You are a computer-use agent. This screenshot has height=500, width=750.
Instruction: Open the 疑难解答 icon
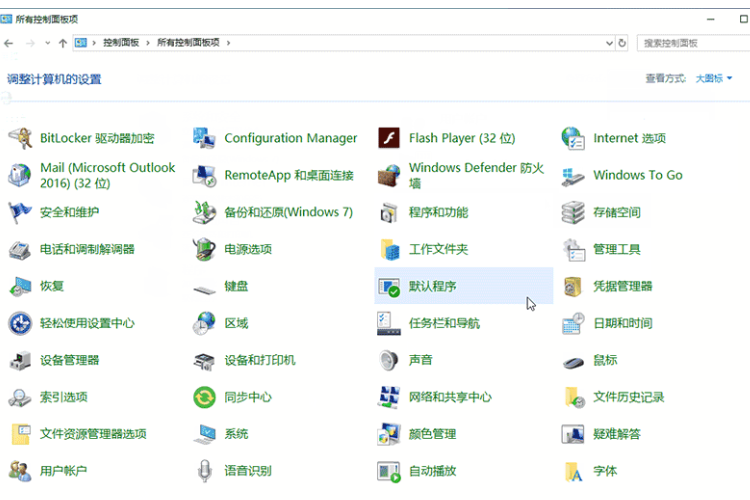(x=573, y=434)
